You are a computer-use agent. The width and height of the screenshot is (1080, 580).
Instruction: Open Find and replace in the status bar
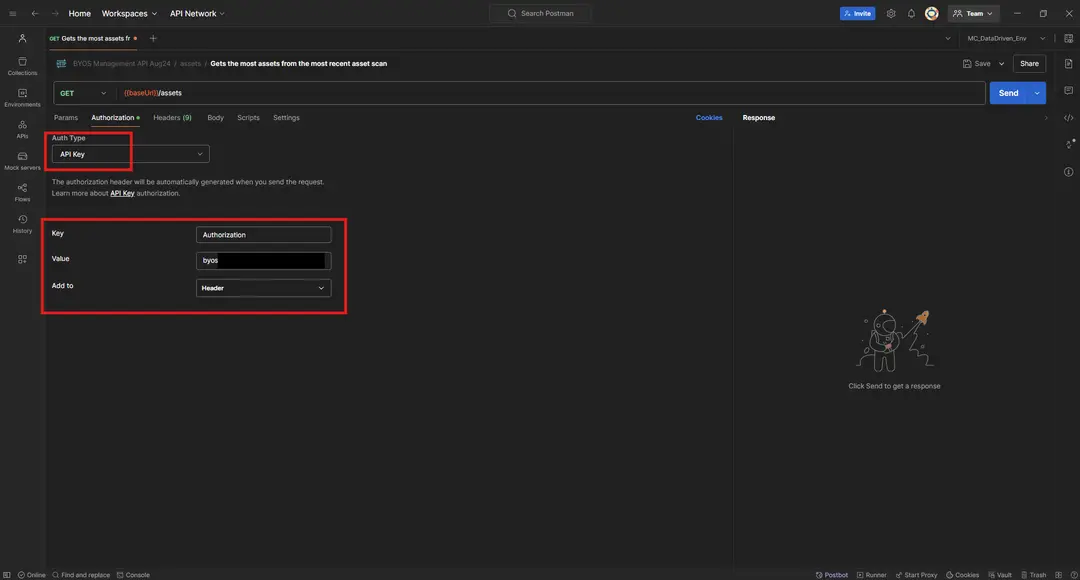coord(81,574)
